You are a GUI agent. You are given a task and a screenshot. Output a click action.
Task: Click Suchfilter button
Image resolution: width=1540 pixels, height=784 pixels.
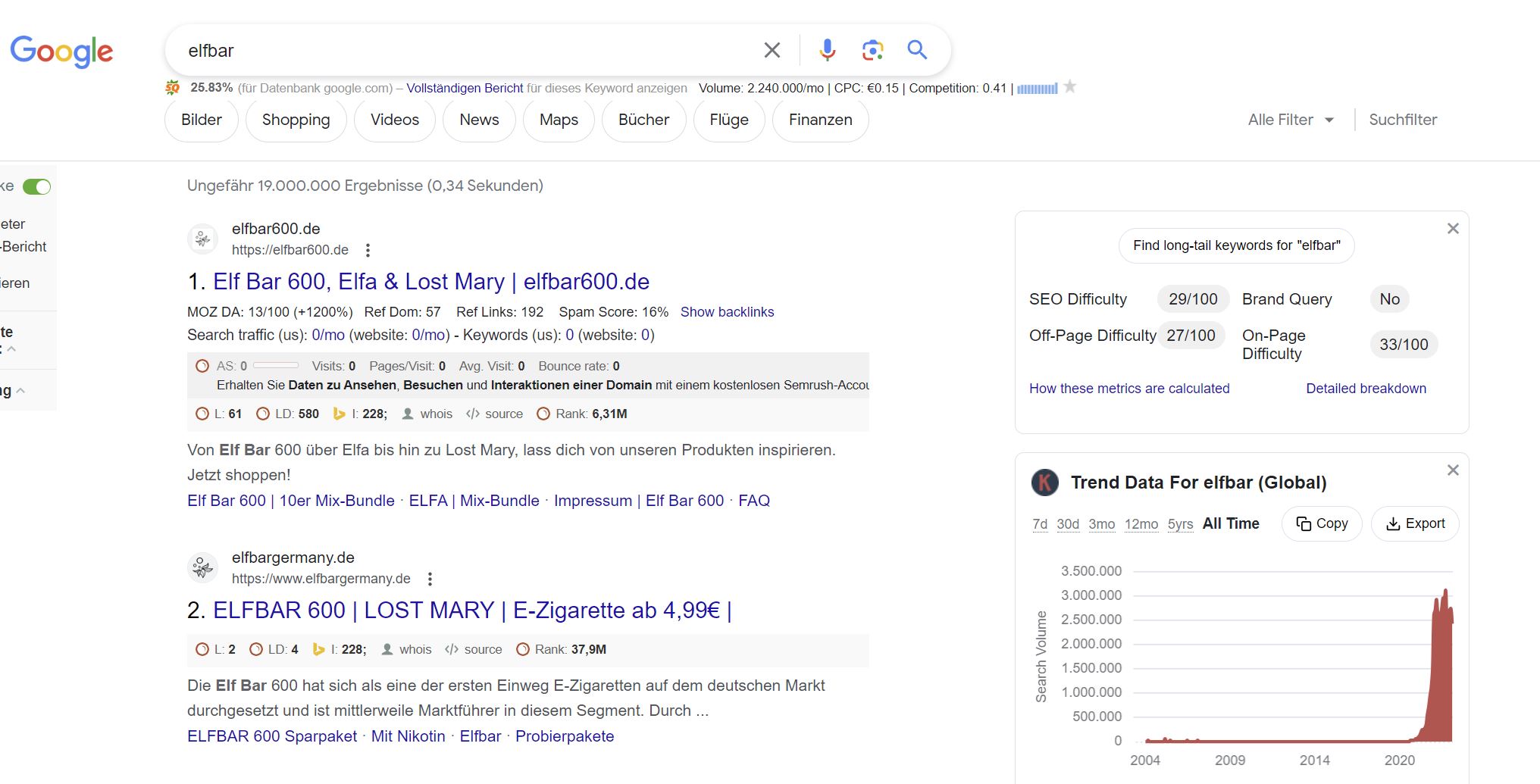pyautogui.click(x=1403, y=120)
